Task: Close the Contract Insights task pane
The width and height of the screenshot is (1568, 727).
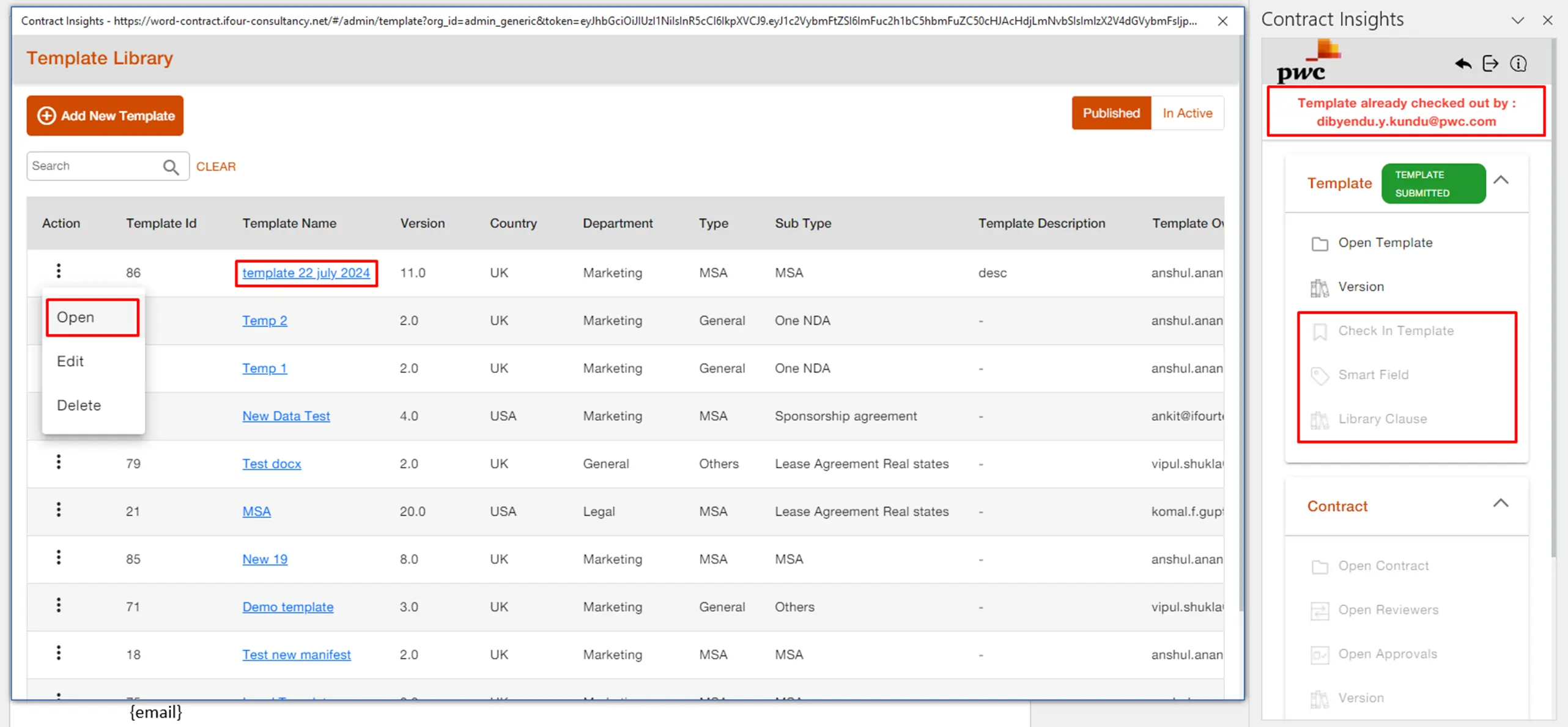Action: coord(1547,20)
